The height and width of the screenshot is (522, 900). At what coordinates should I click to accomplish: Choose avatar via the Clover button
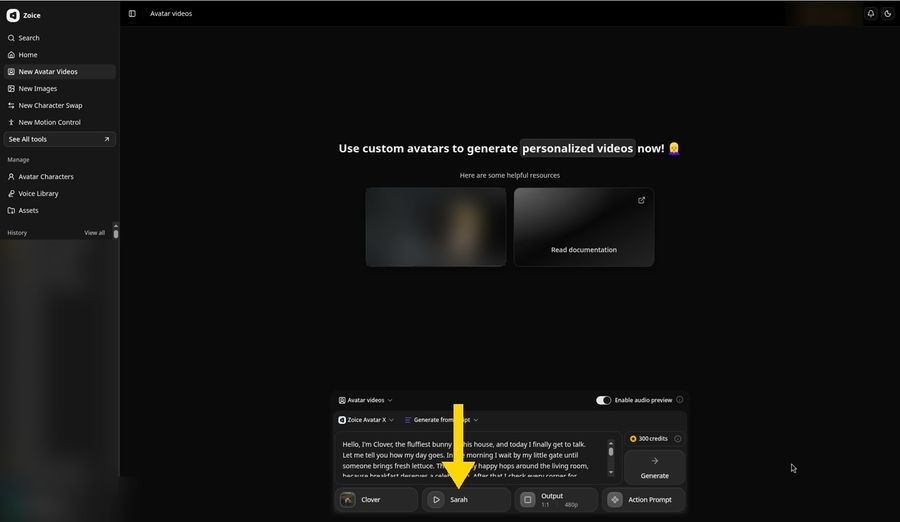[377, 500]
